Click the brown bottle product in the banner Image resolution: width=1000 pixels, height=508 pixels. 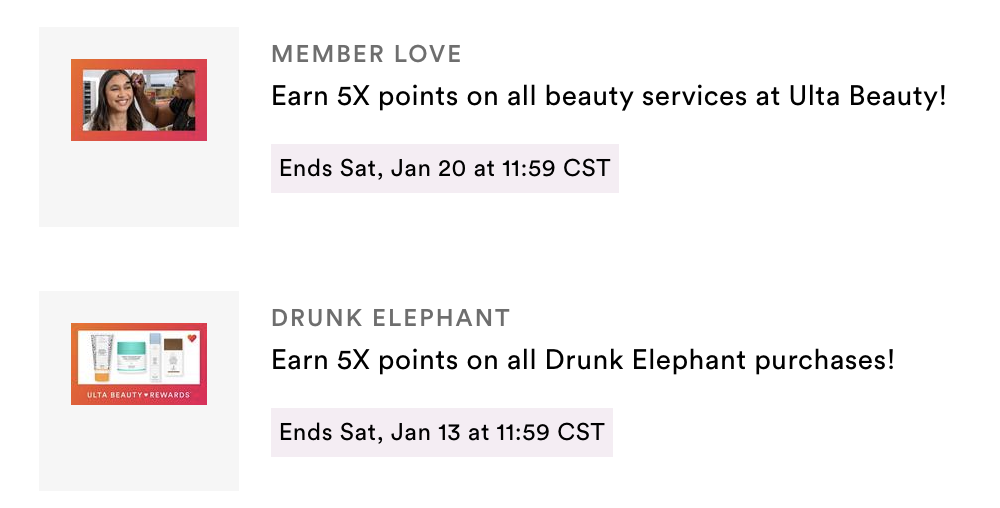173,357
